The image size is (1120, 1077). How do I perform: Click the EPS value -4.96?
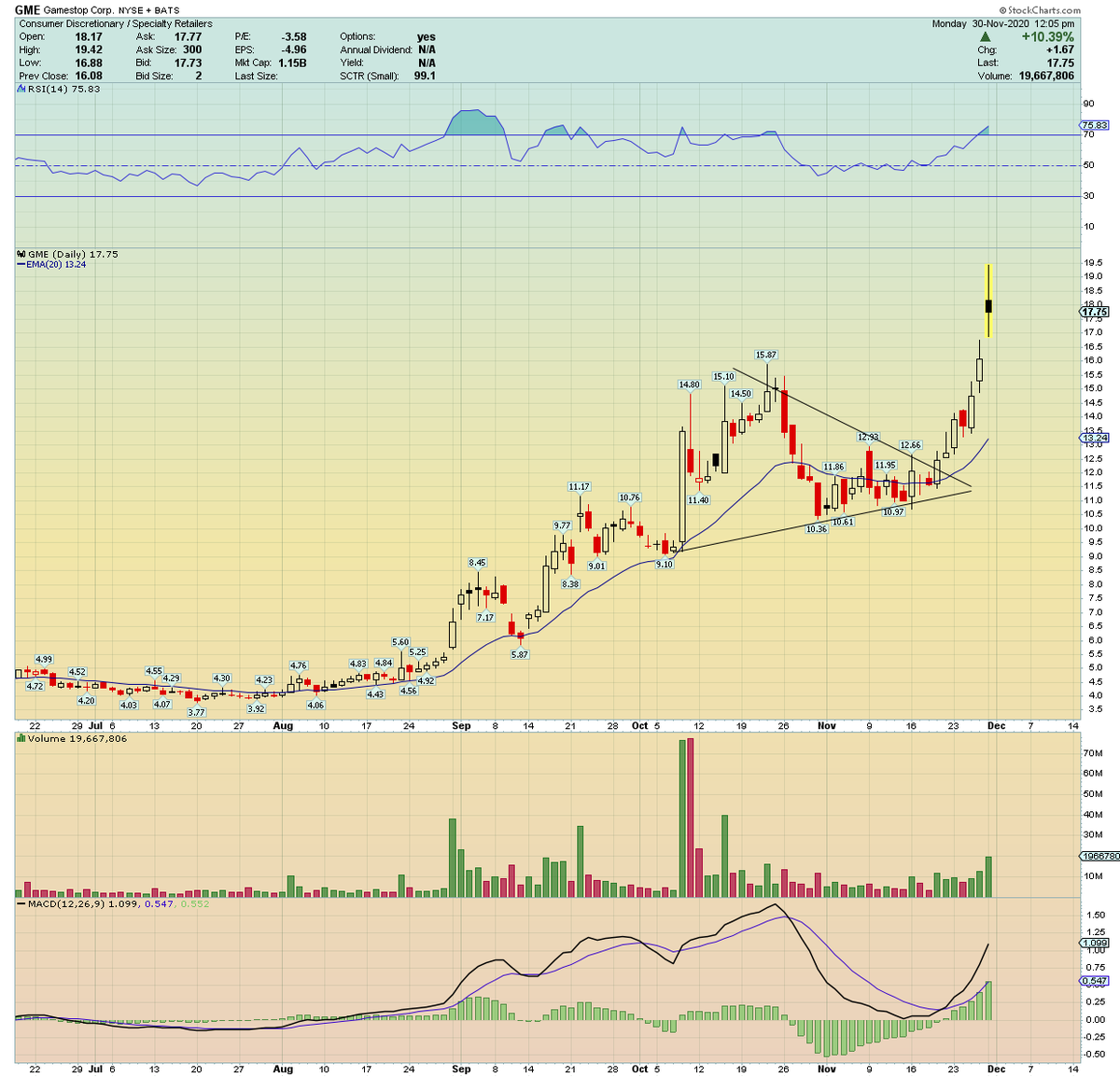[294, 49]
